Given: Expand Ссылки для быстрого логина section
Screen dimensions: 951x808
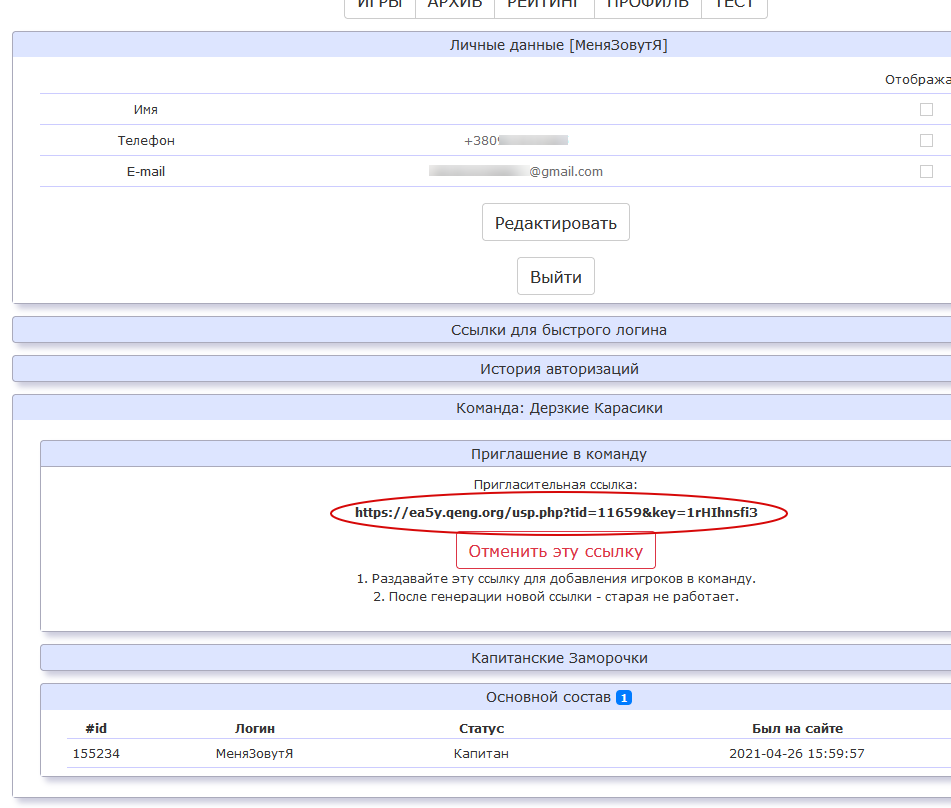Looking at the screenshot, I should [x=558, y=330].
